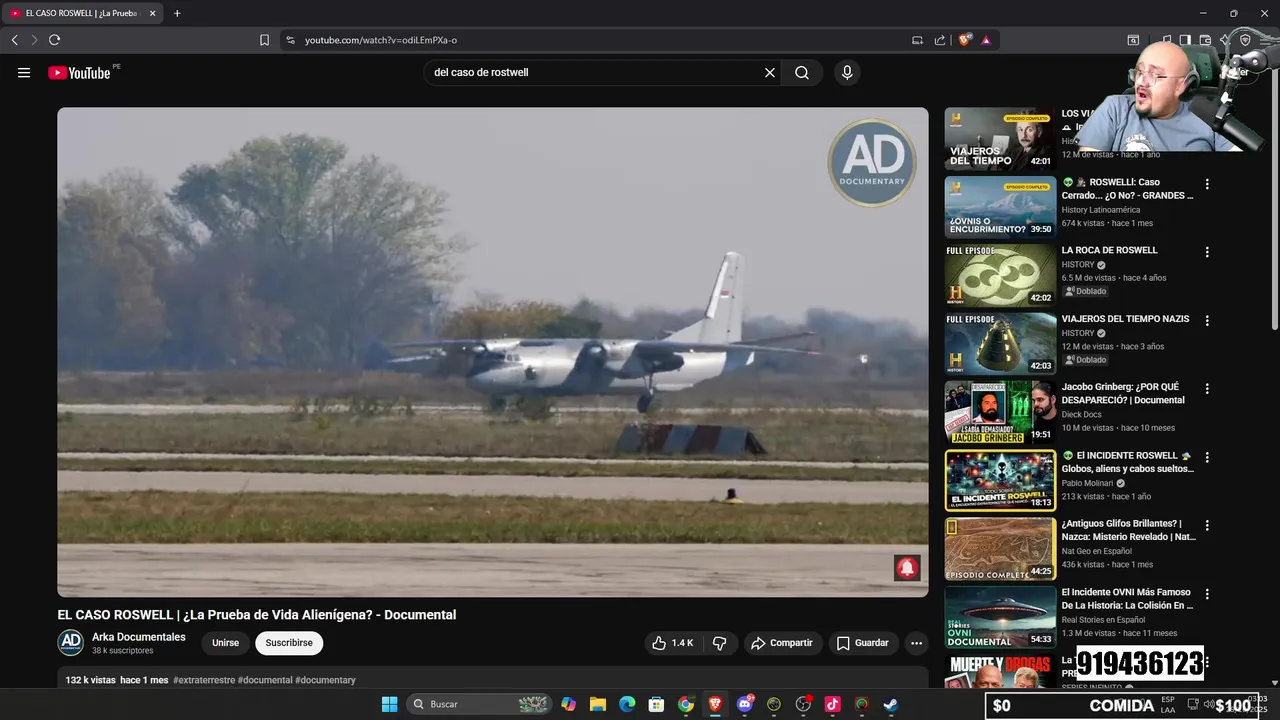Open the VIAJEROS DEL TIEMPO 42:01 thumbnail
Image resolution: width=1280 pixels, height=720 pixels.
[x=1000, y=139]
